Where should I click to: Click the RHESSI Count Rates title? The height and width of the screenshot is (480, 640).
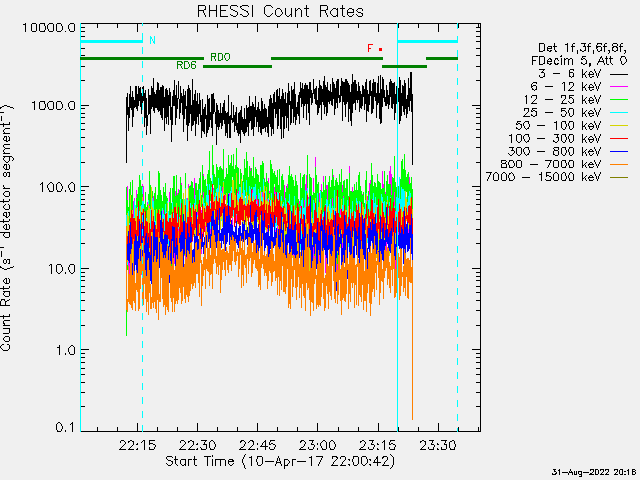(x=280, y=11)
